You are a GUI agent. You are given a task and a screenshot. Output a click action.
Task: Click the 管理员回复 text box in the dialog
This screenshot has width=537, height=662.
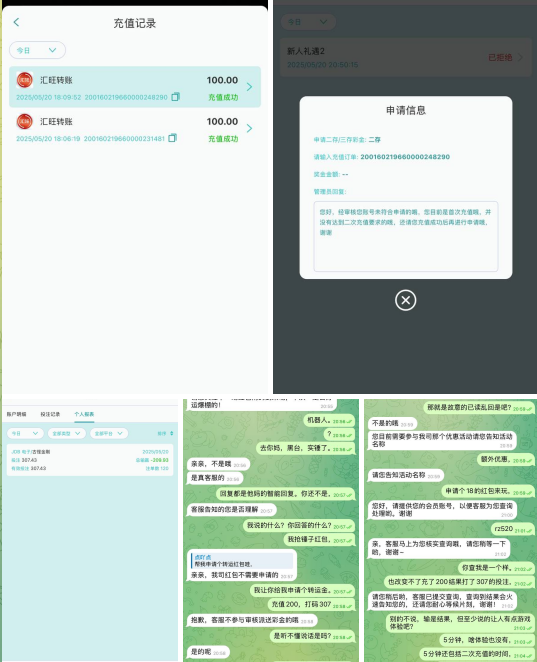pos(406,236)
